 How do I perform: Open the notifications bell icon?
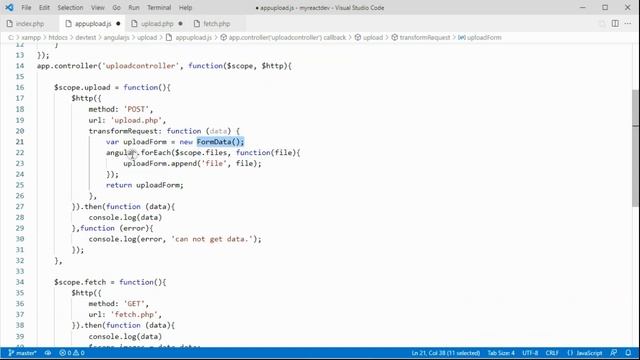[628, 353]
